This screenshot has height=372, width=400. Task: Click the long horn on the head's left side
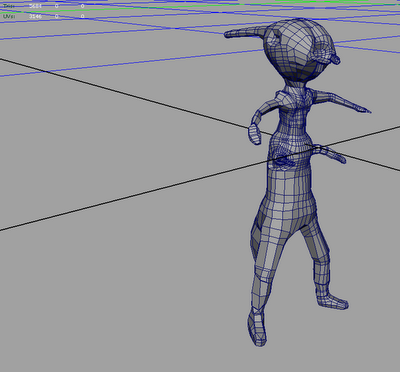243,32
